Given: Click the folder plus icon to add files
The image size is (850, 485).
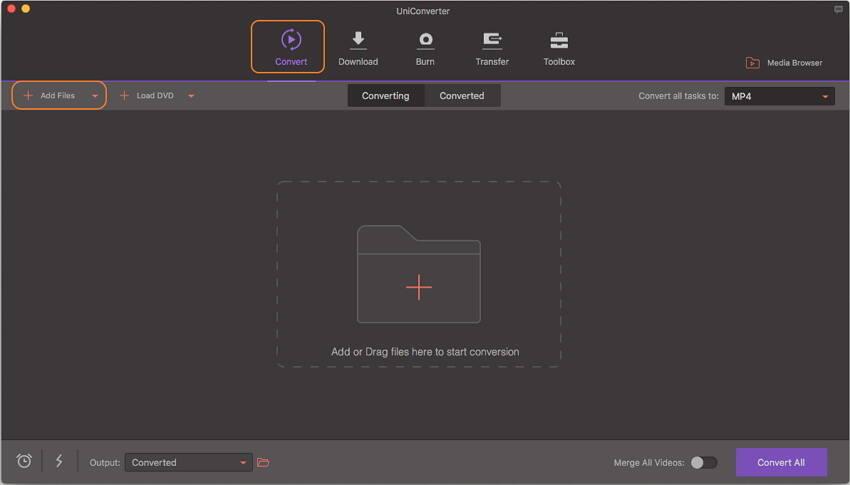Looking at the screenshot, I should (418, 274).
